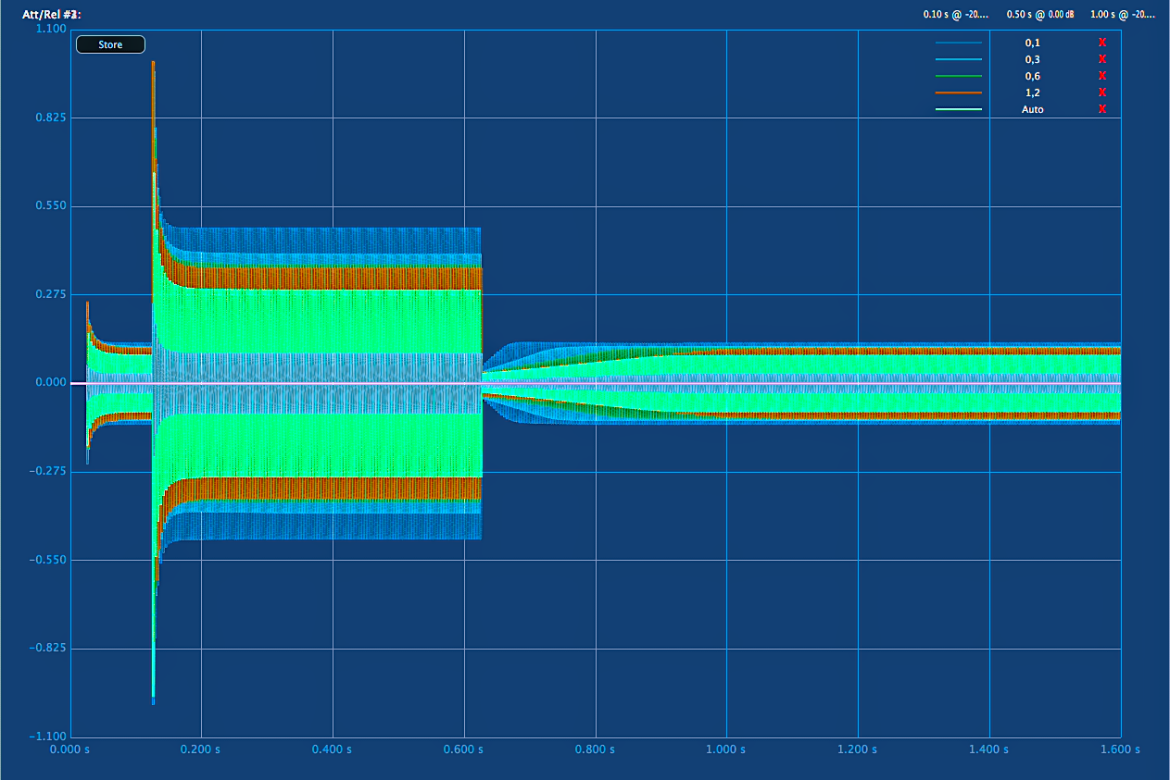Screen dimensions: 1170x780
Task: Select the "-0.825" y-axis label
Action: [x=48, y=647]
